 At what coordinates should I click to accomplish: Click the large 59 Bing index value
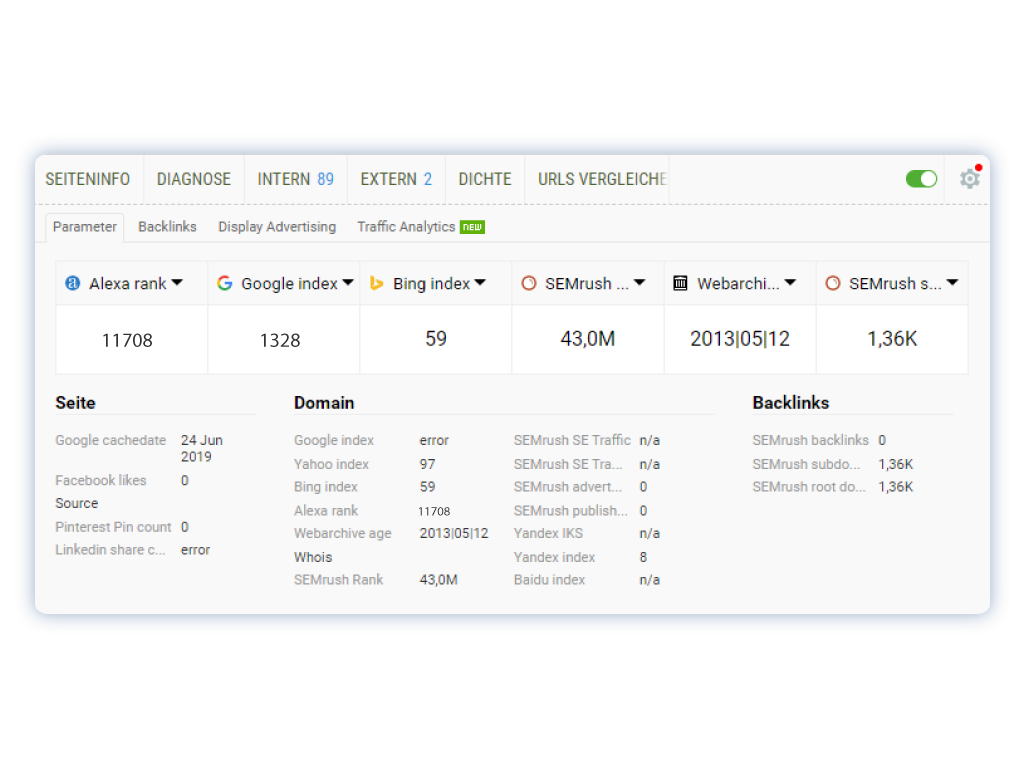pos(436,339)
